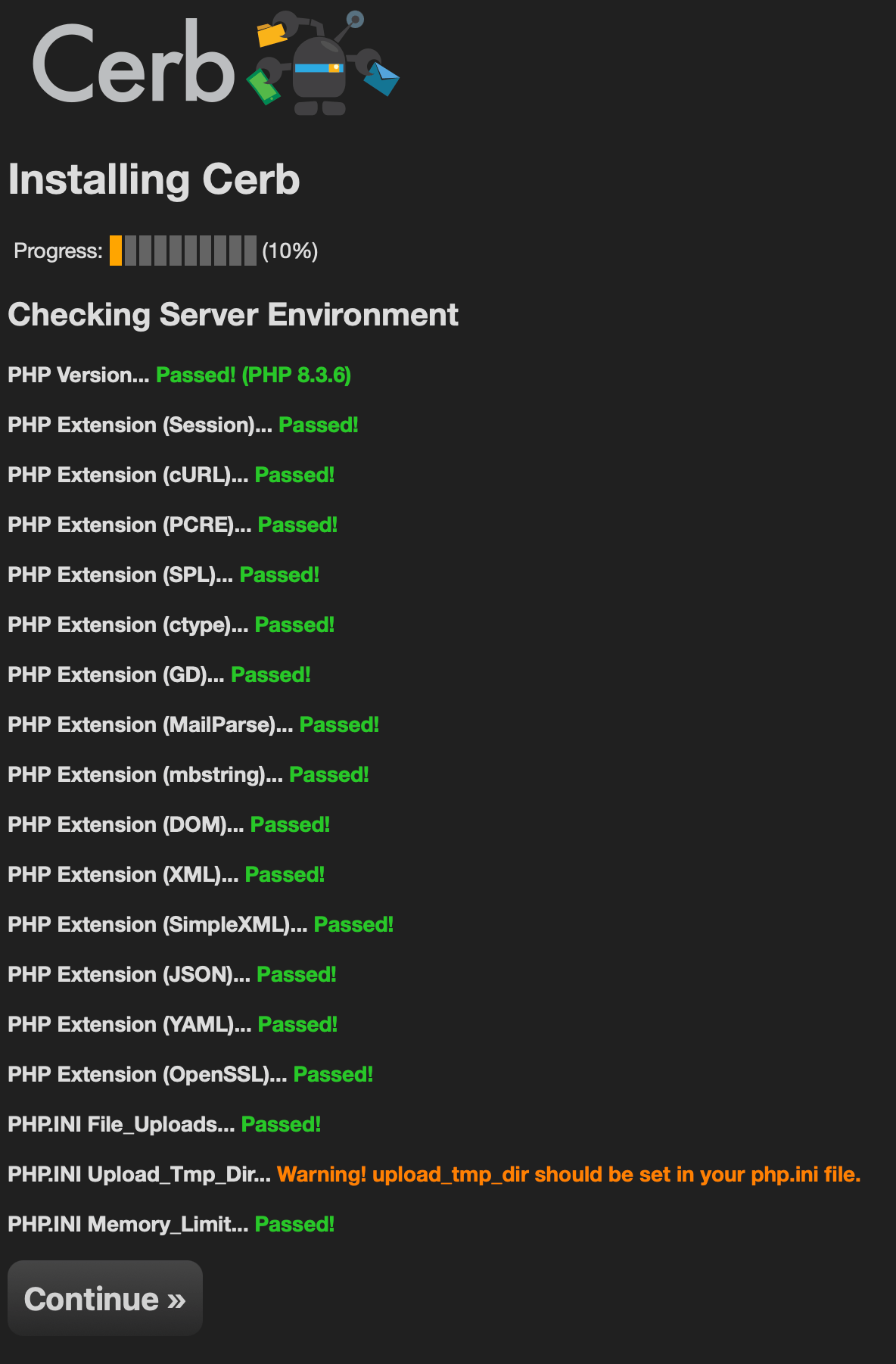Click the orange filled progress bar segment

click(x=116, y=251)
